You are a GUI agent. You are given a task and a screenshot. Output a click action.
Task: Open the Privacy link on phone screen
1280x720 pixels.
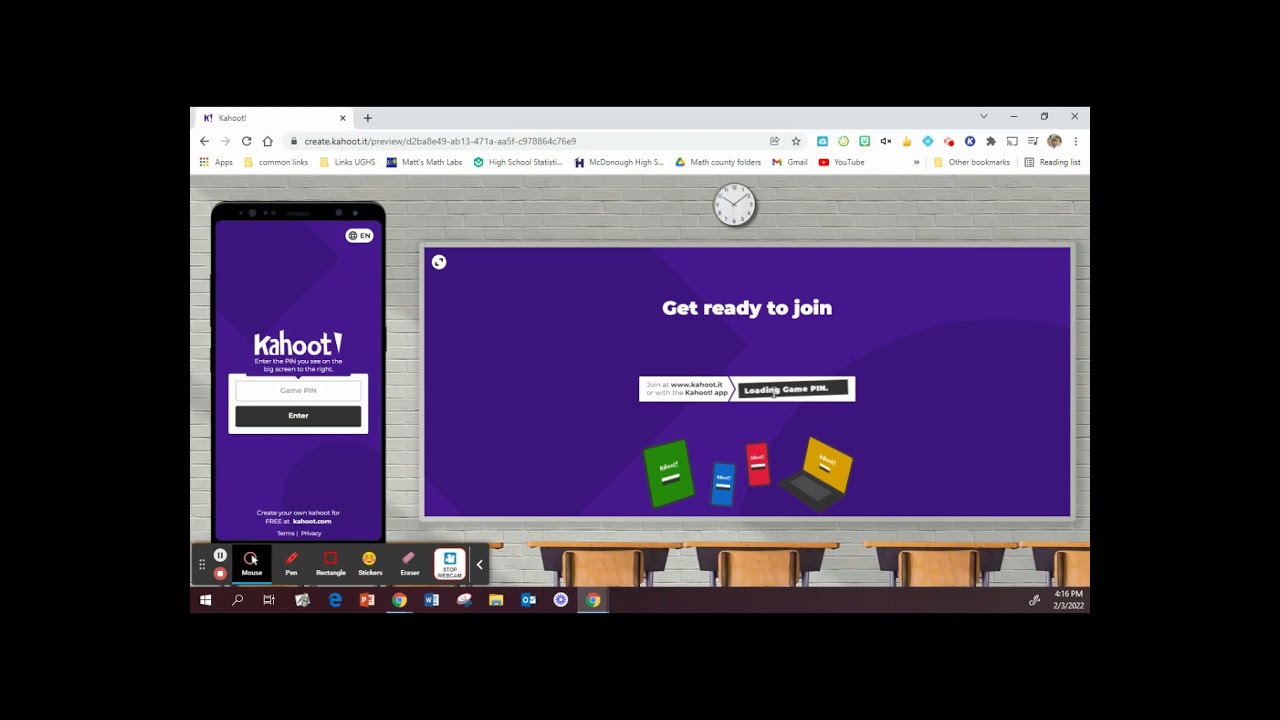point(311,533)
